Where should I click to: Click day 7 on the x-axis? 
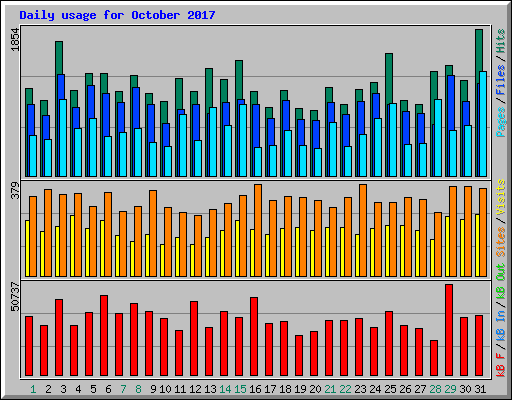coord(123,389)
